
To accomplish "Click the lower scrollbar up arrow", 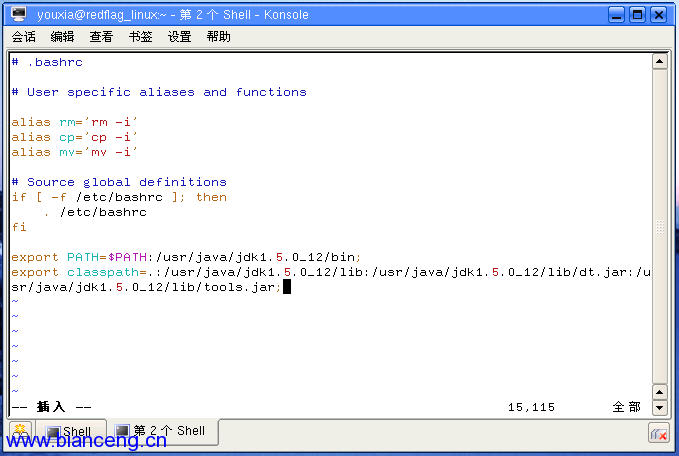I will click(660, 392).
